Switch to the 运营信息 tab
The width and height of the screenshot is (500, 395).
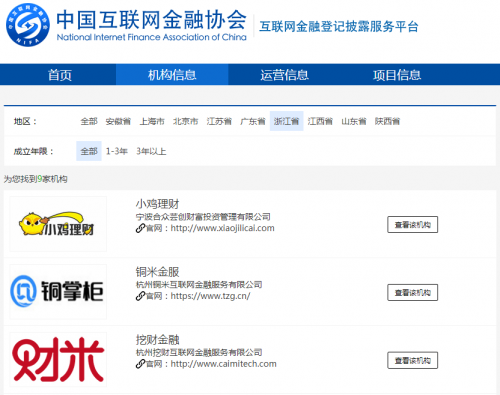click(284, 75)
